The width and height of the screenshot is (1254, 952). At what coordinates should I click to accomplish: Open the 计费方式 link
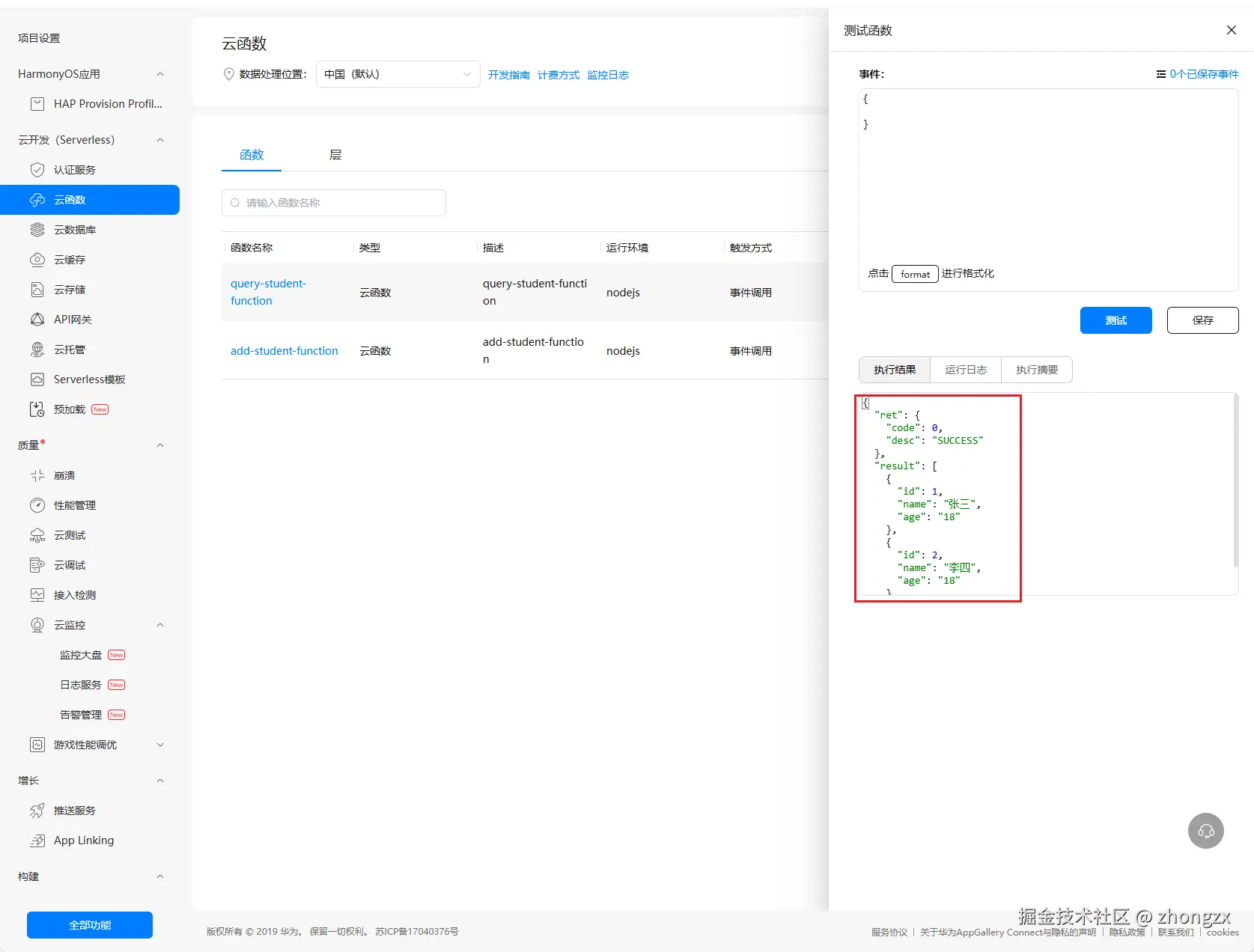tap(558, 75)
